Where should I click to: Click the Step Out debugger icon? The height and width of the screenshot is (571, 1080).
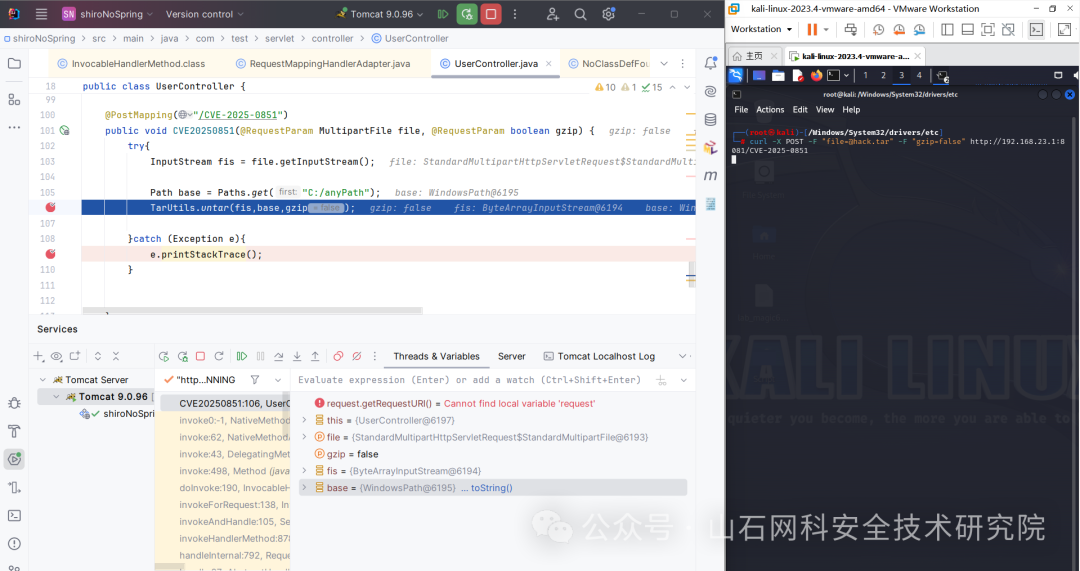click(315, 356)
